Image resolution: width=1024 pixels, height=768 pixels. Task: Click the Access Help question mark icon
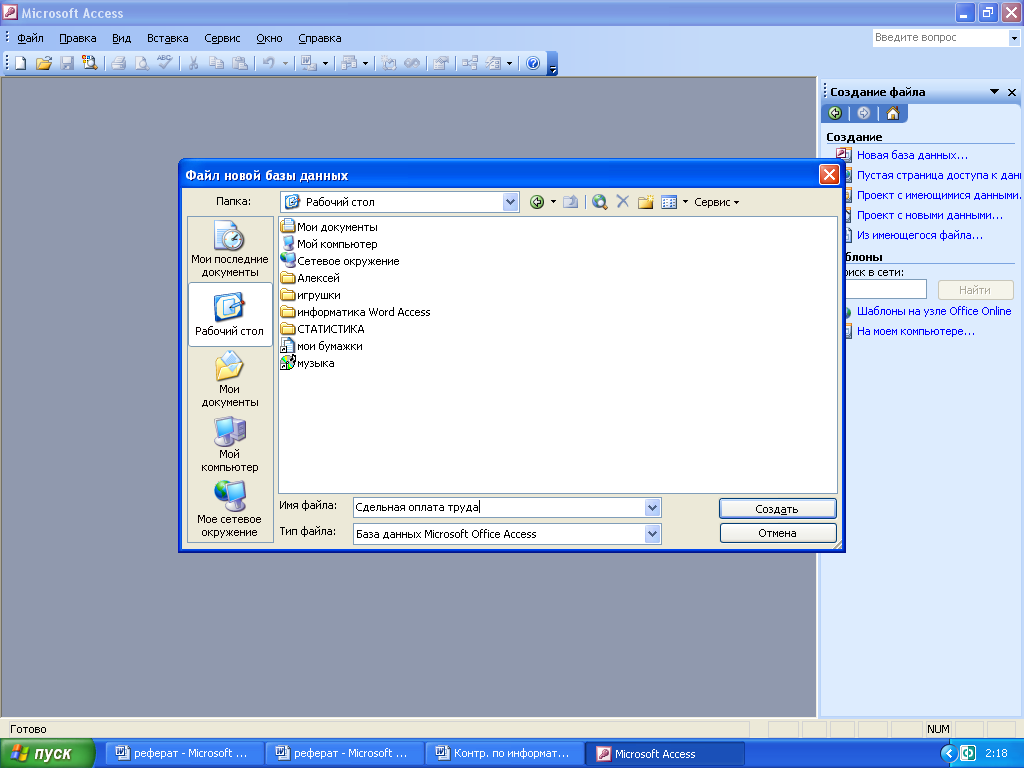(x=533, y=63)
